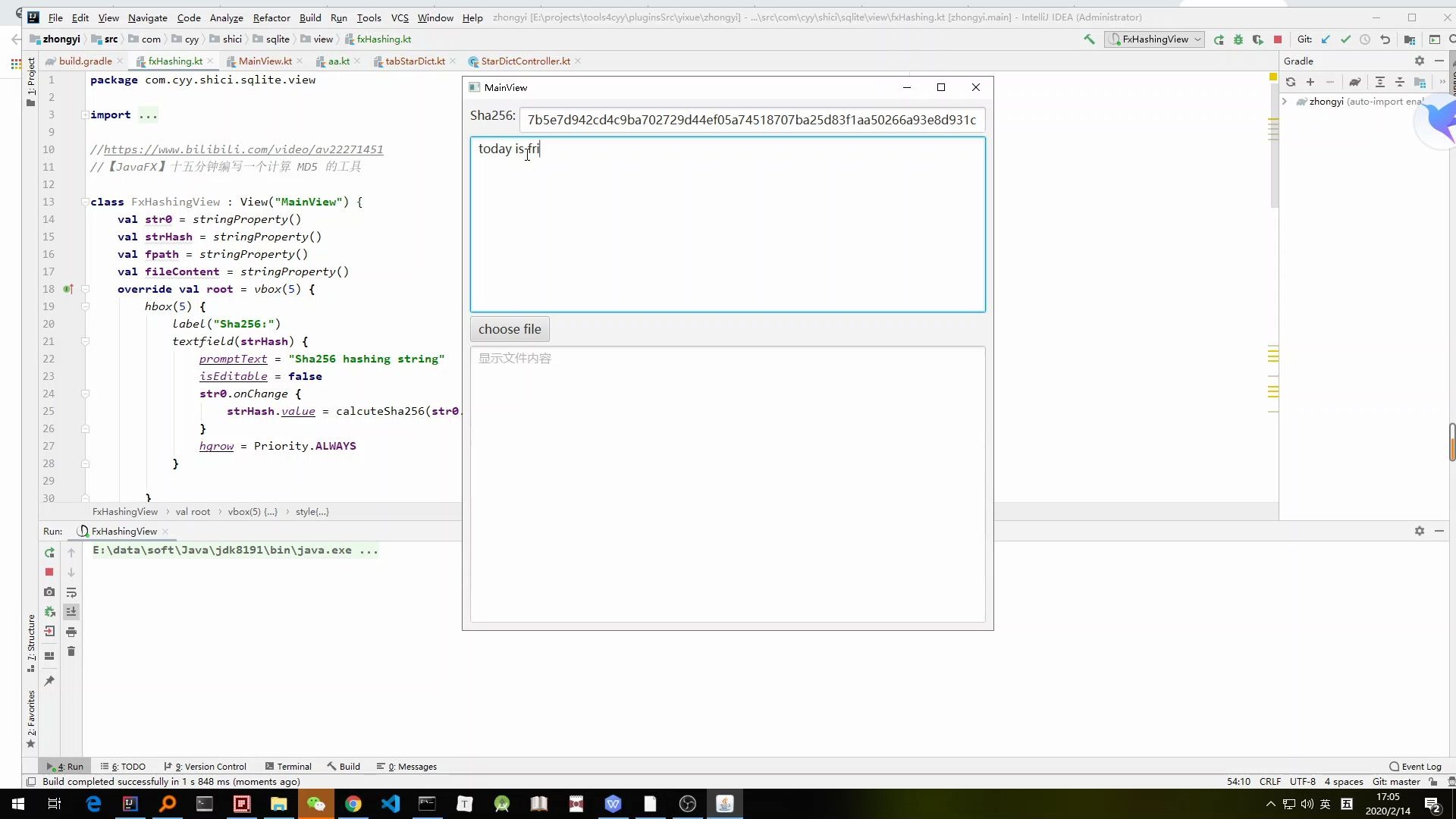Hide the Gradle panel

click(x=1439, y=61)
